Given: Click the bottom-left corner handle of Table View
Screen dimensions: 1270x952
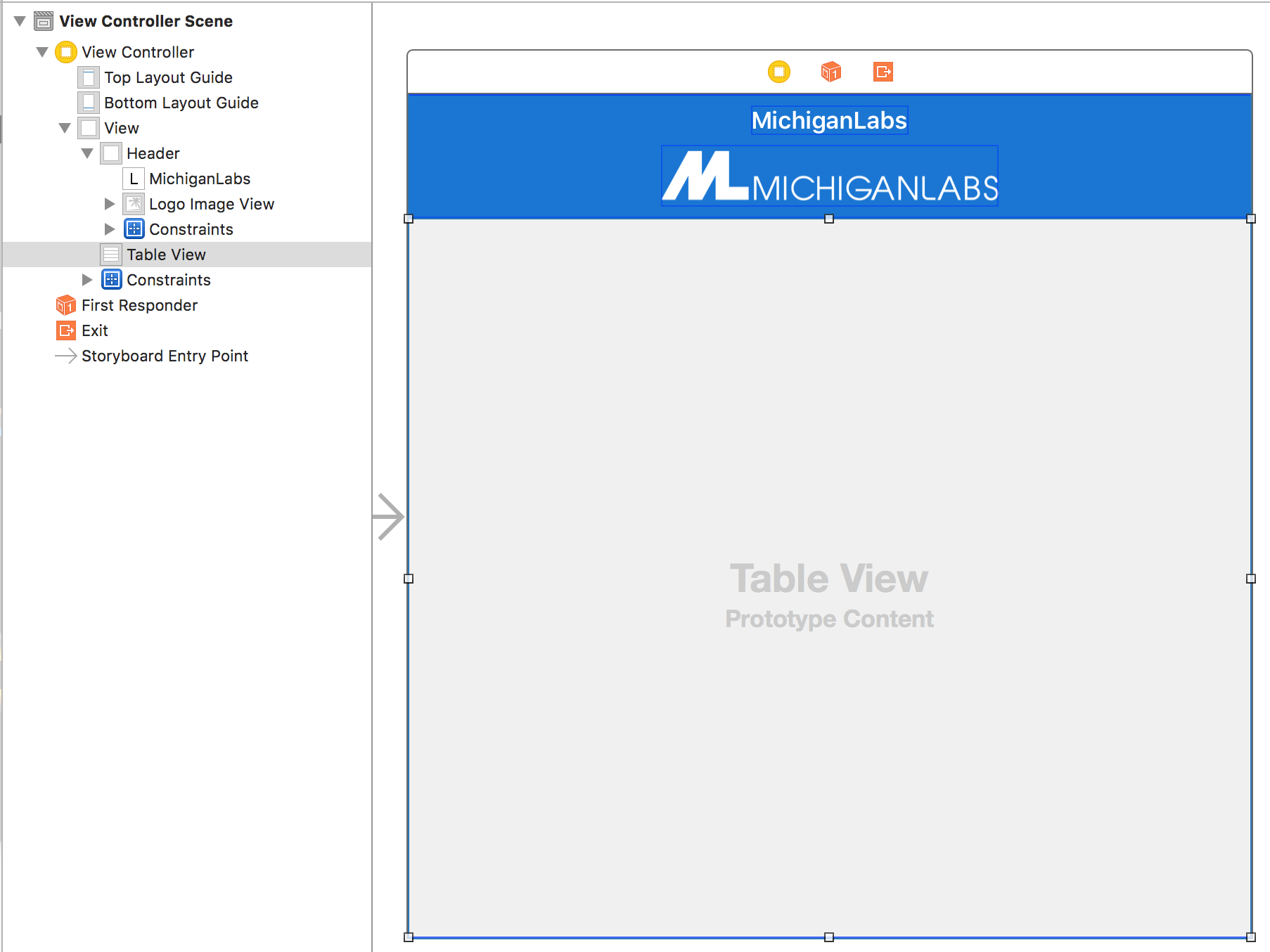Looking at the screenshot, I should (x=409, y=937).
